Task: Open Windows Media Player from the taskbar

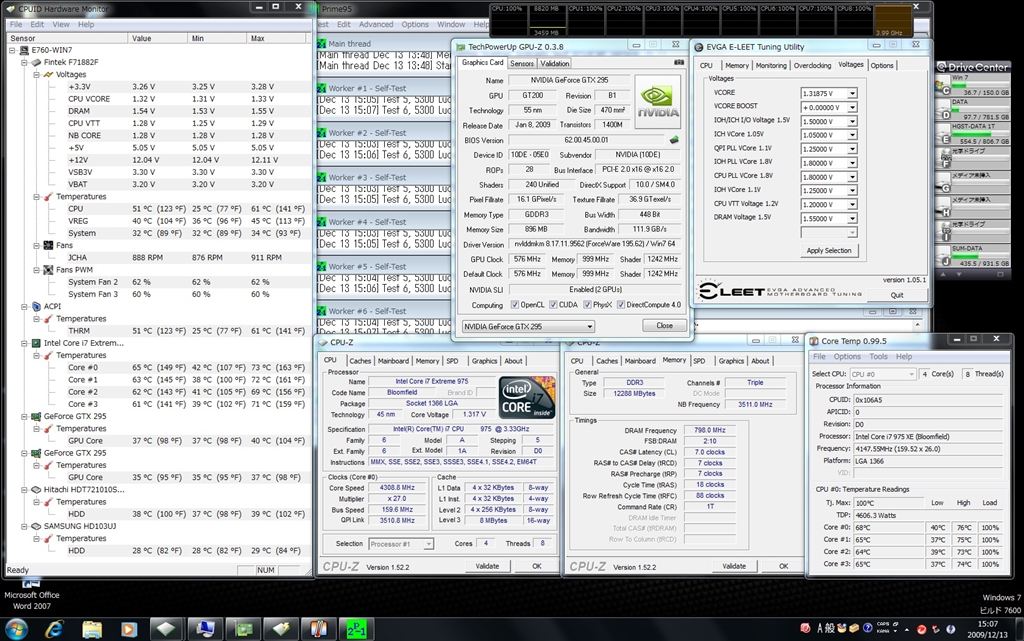Action: coord(129,628)
